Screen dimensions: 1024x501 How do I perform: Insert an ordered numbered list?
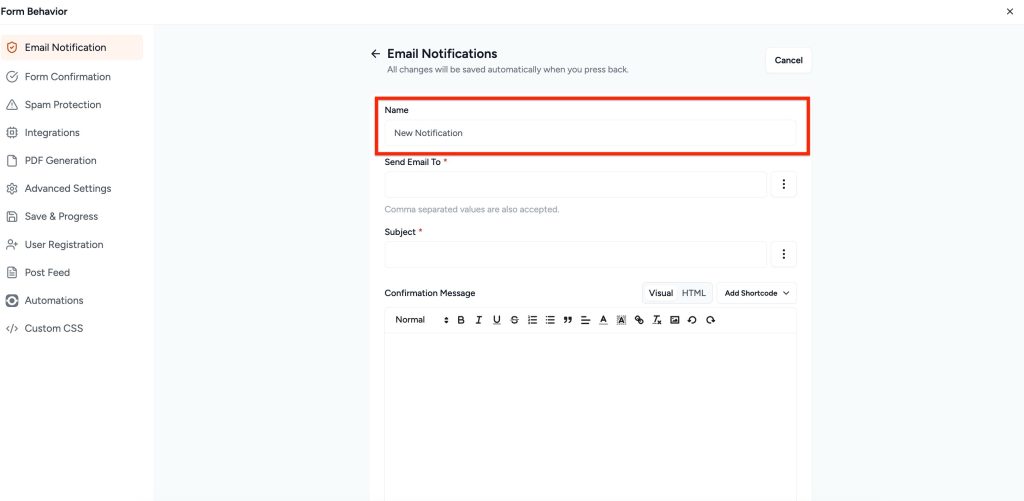click(x=532, y=320)
